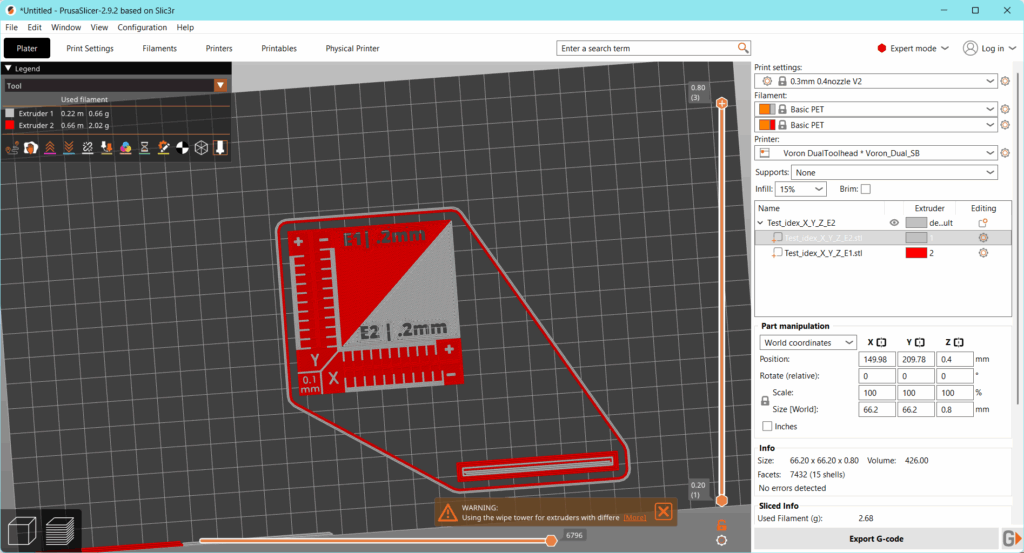Viewport: 1024px width, 553px height.
Task: Check the Inches checkbox
Action: [767, 426]
